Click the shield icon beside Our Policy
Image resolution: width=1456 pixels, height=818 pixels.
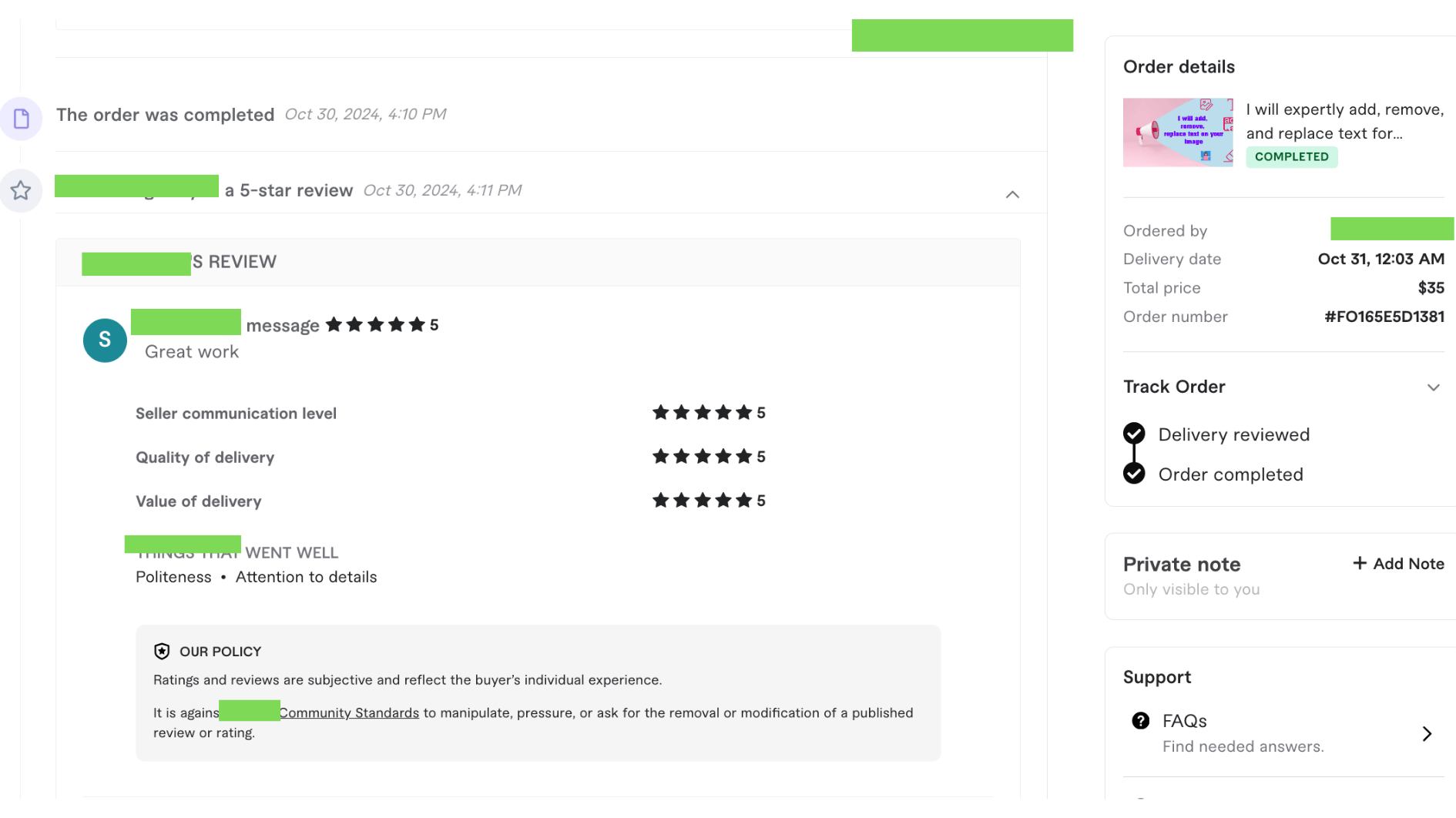162,652
